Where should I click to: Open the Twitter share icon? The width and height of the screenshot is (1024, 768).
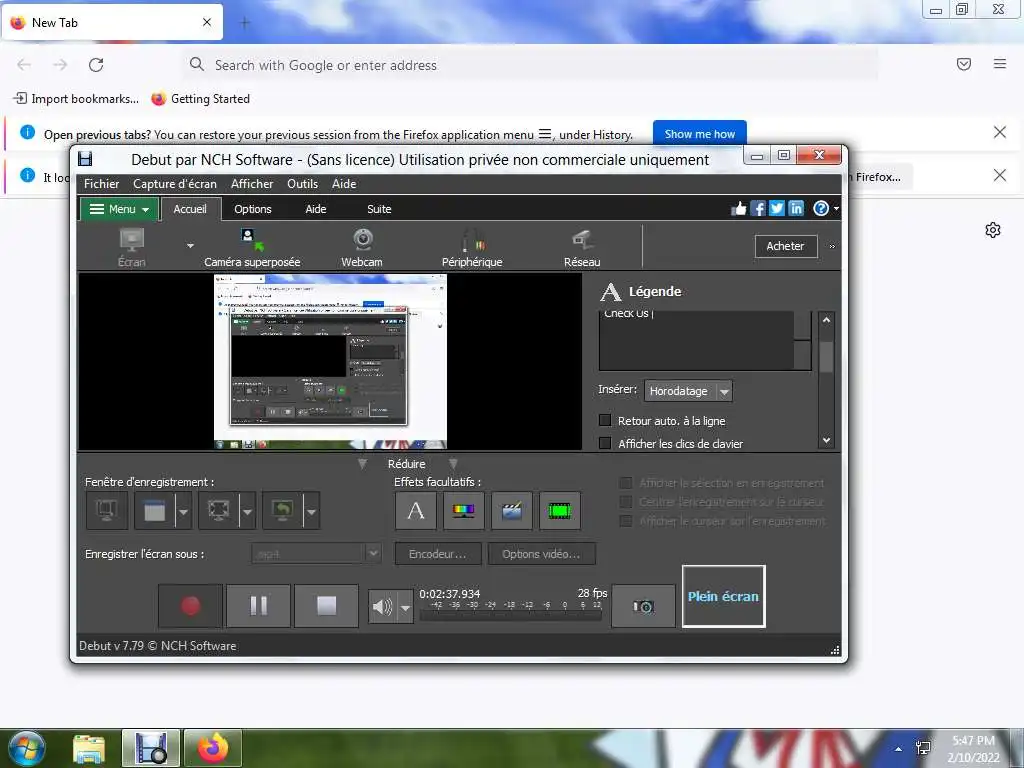click(x=776, y=208)
